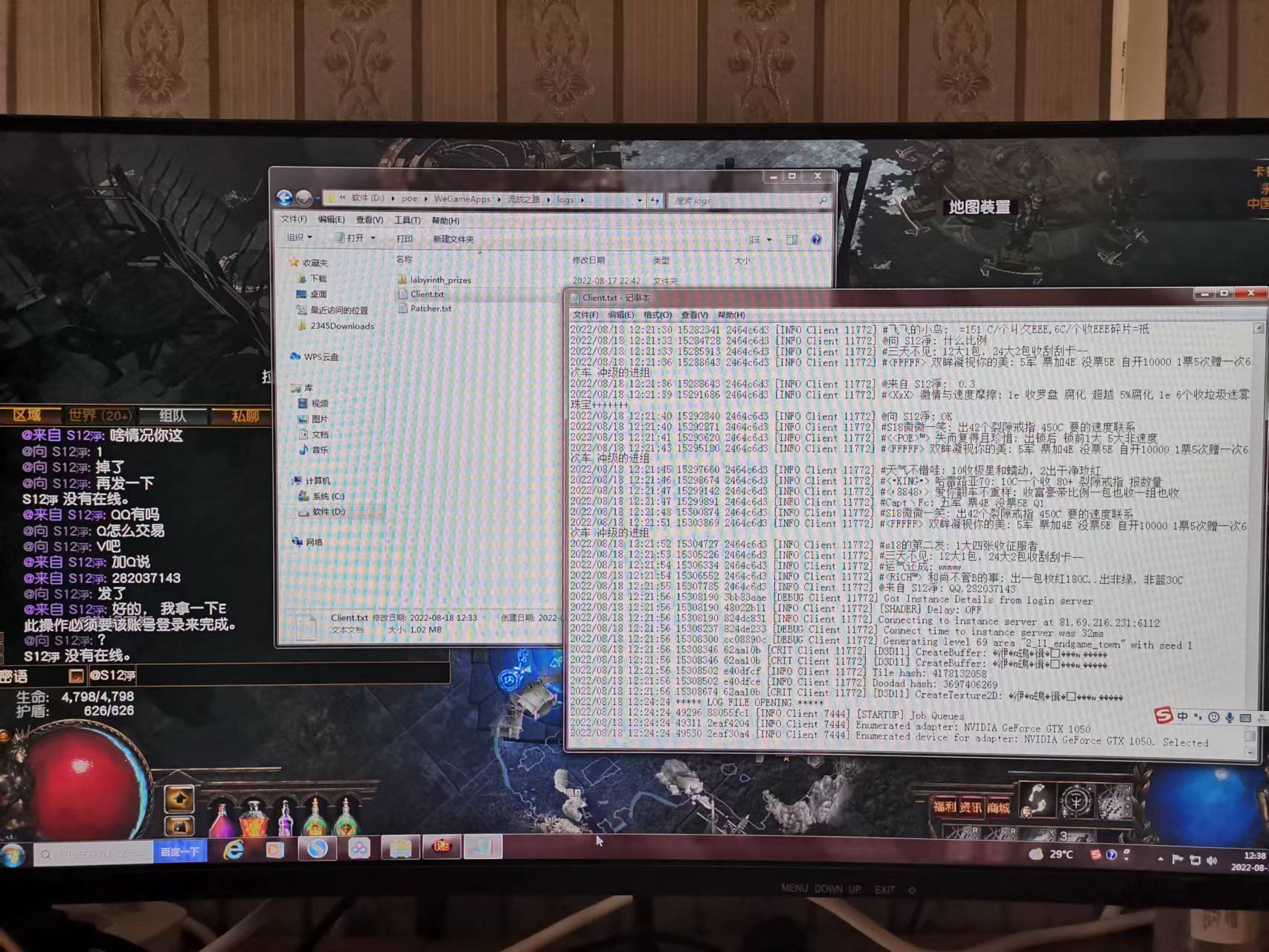This screenshot has width=1269, height=952.
Task: Open the 福利 in-game button
Action: [945, 806]
